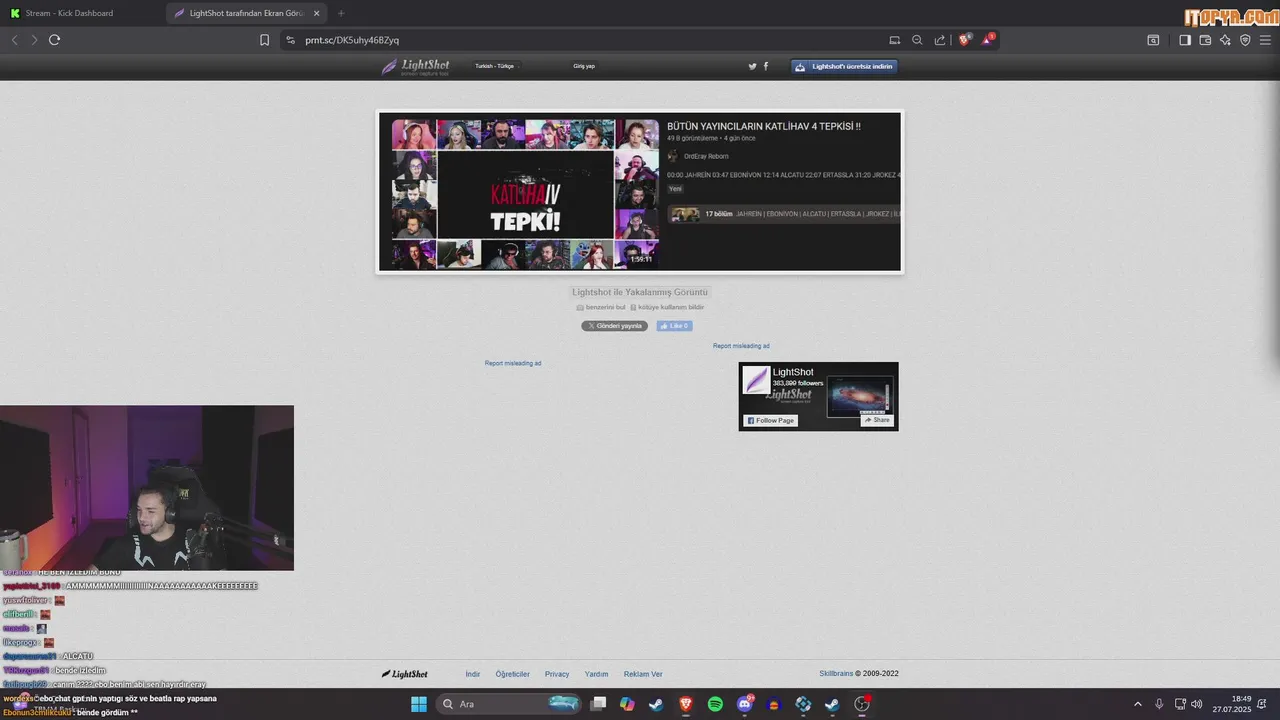Viewport: 1280px width, 720px height.
Task: Bookmark this page via bookmark icon
Action: pos(264,40)
